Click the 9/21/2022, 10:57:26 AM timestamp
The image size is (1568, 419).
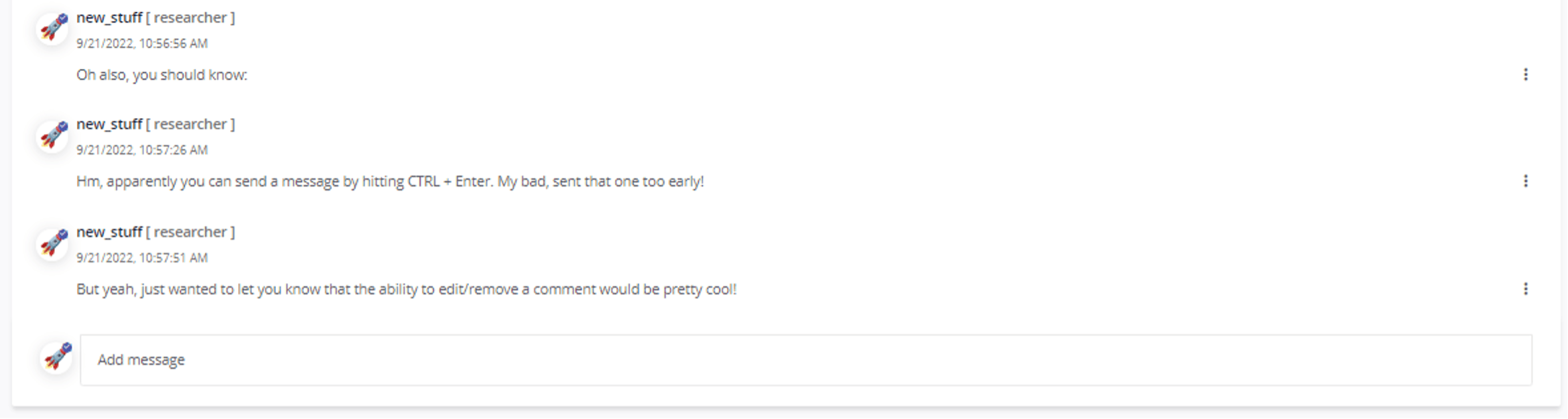click(x=142, y=150)
